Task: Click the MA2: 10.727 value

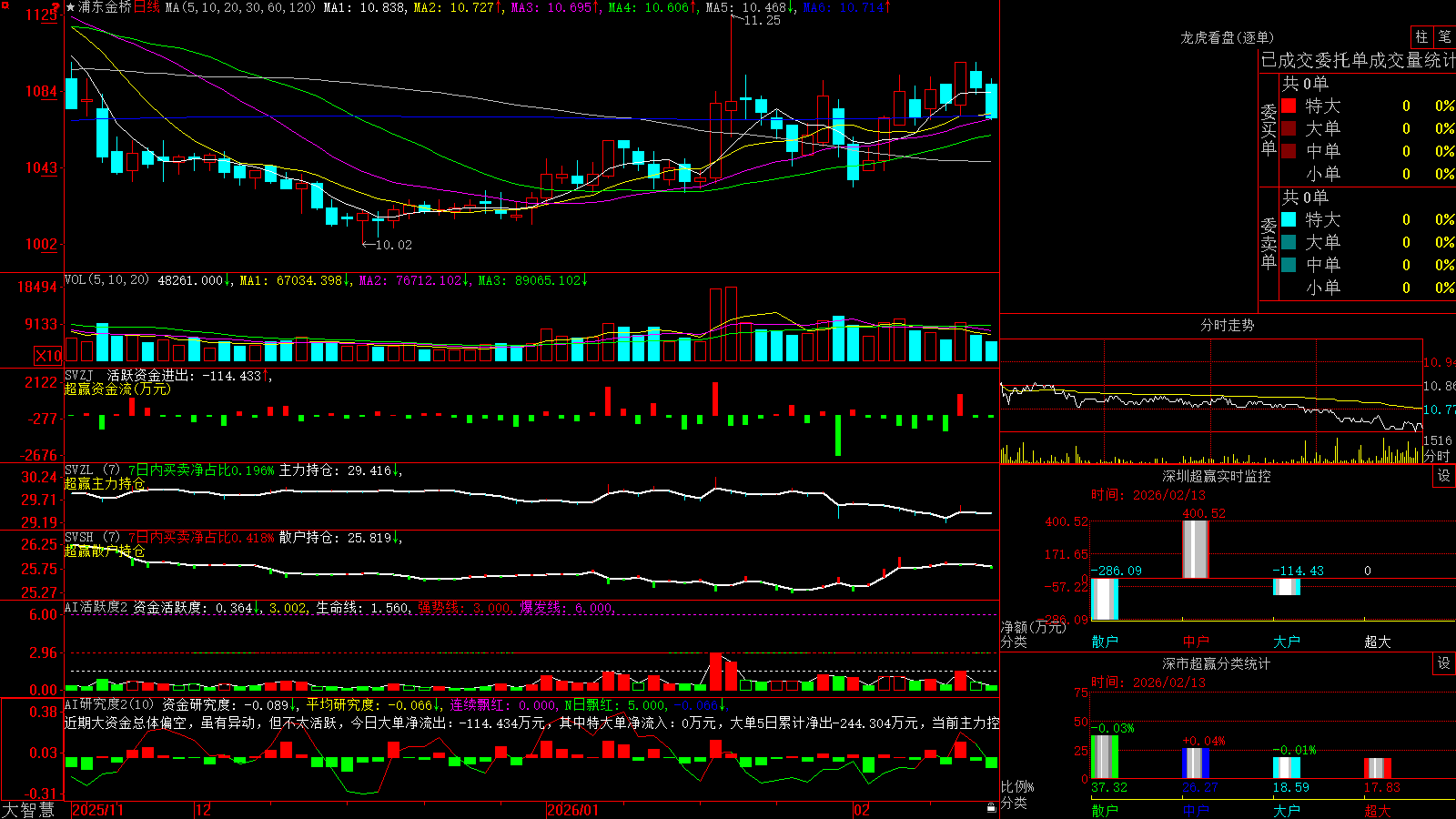Action: (453, 7)
